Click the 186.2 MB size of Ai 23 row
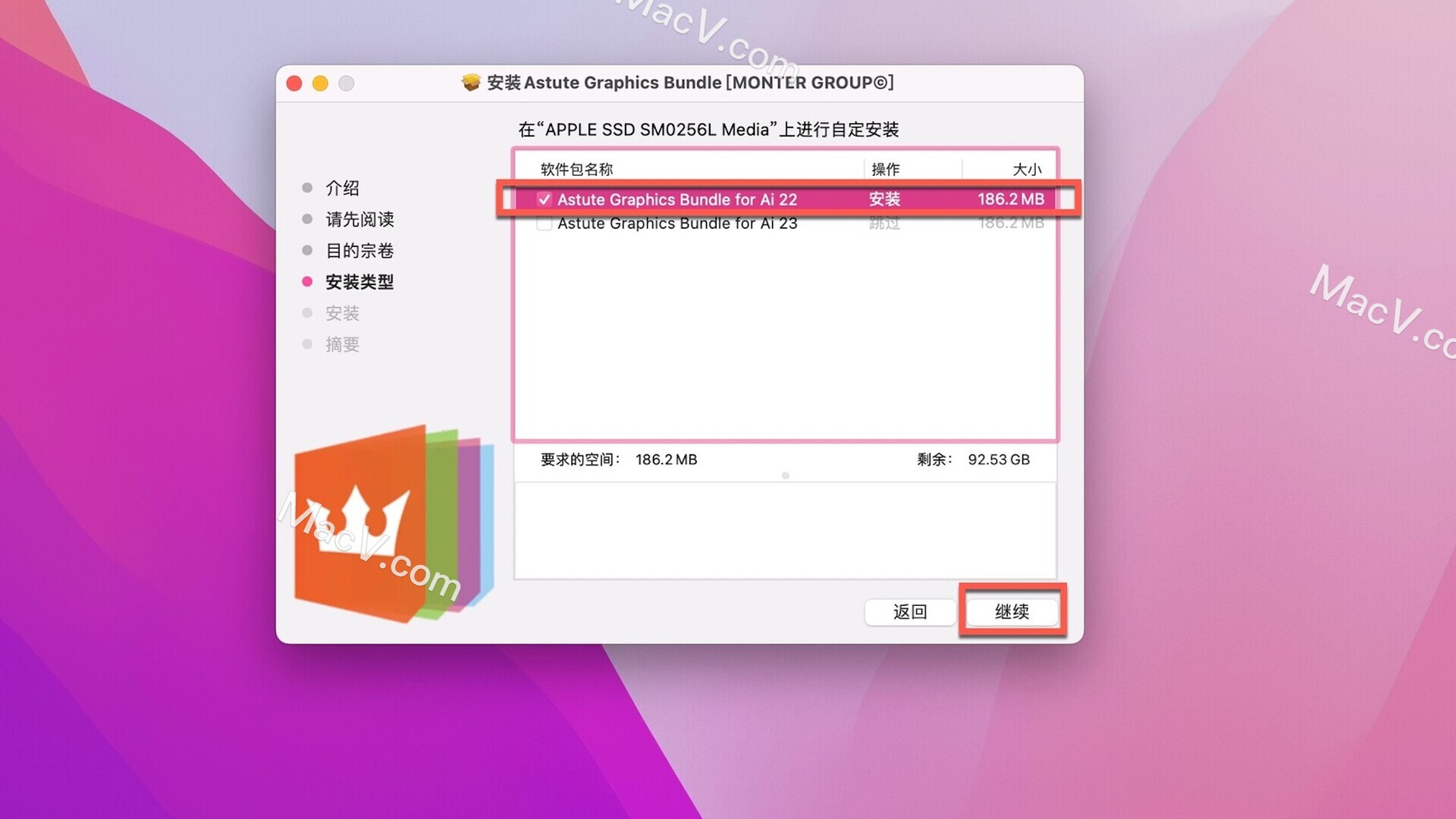Viewport: 1456px width, 819px height. pos(1010,223)
